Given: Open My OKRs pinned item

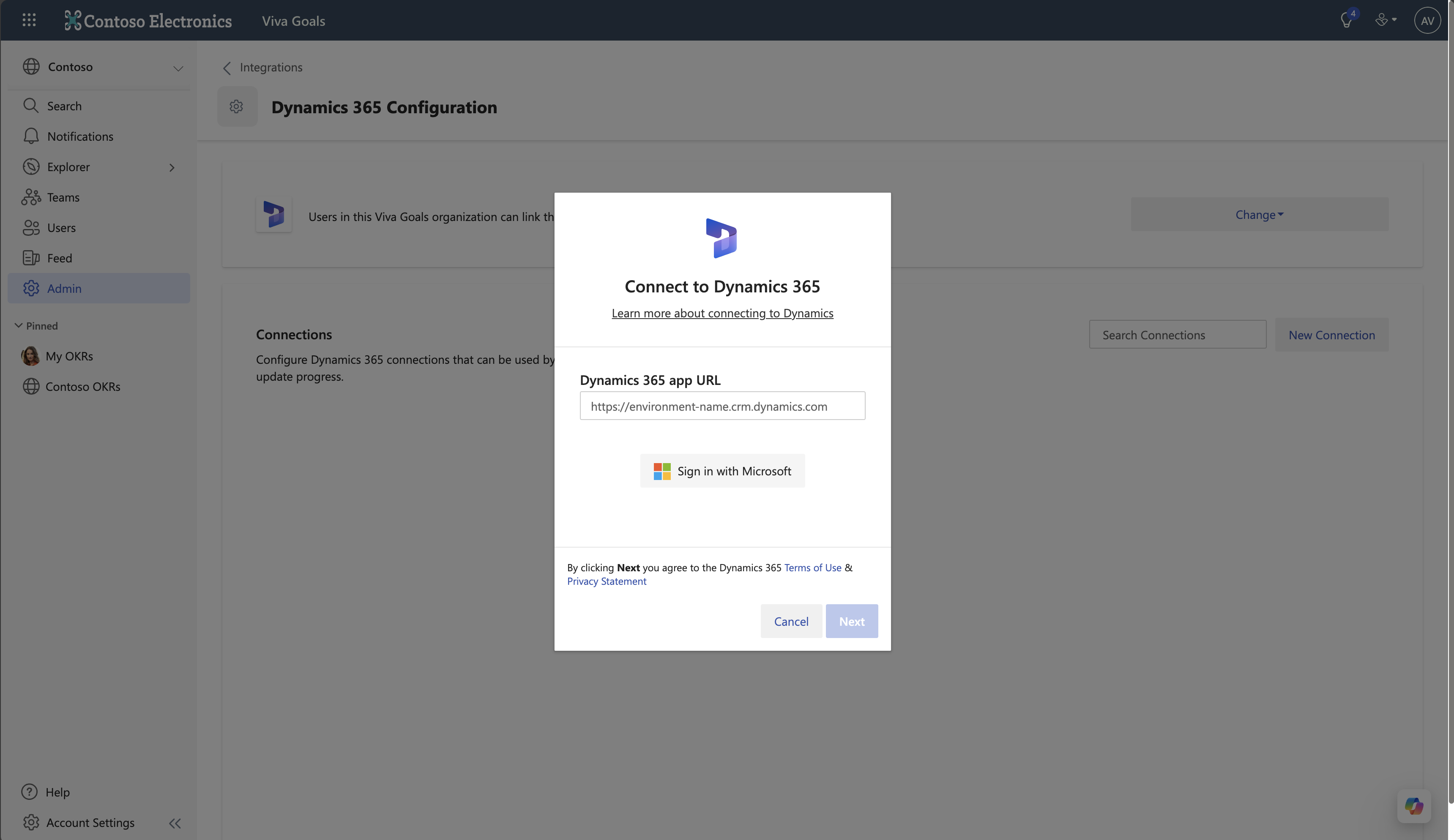Looking at the screenshot, I should click(x=98, y=356).
